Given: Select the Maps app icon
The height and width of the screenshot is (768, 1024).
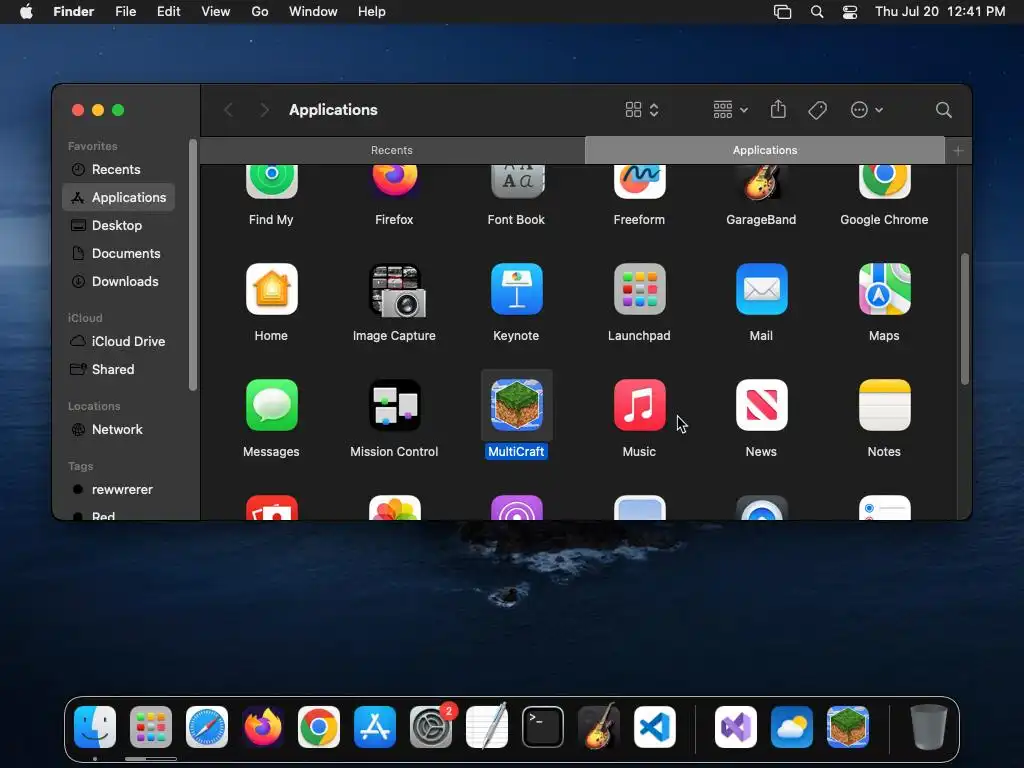Looking at the screenshot, I should [884, 289].
